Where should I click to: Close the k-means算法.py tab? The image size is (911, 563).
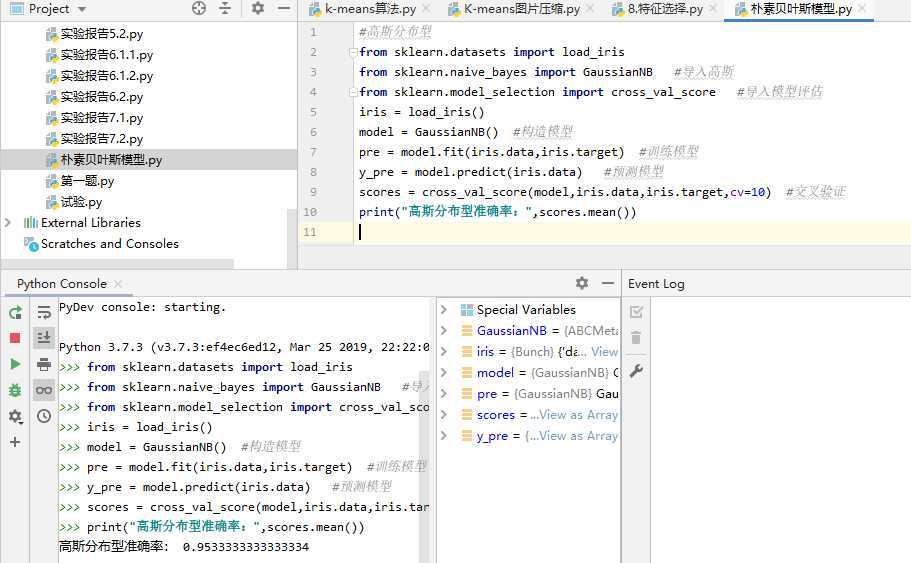pyautogui.click(x=426, y=9)
